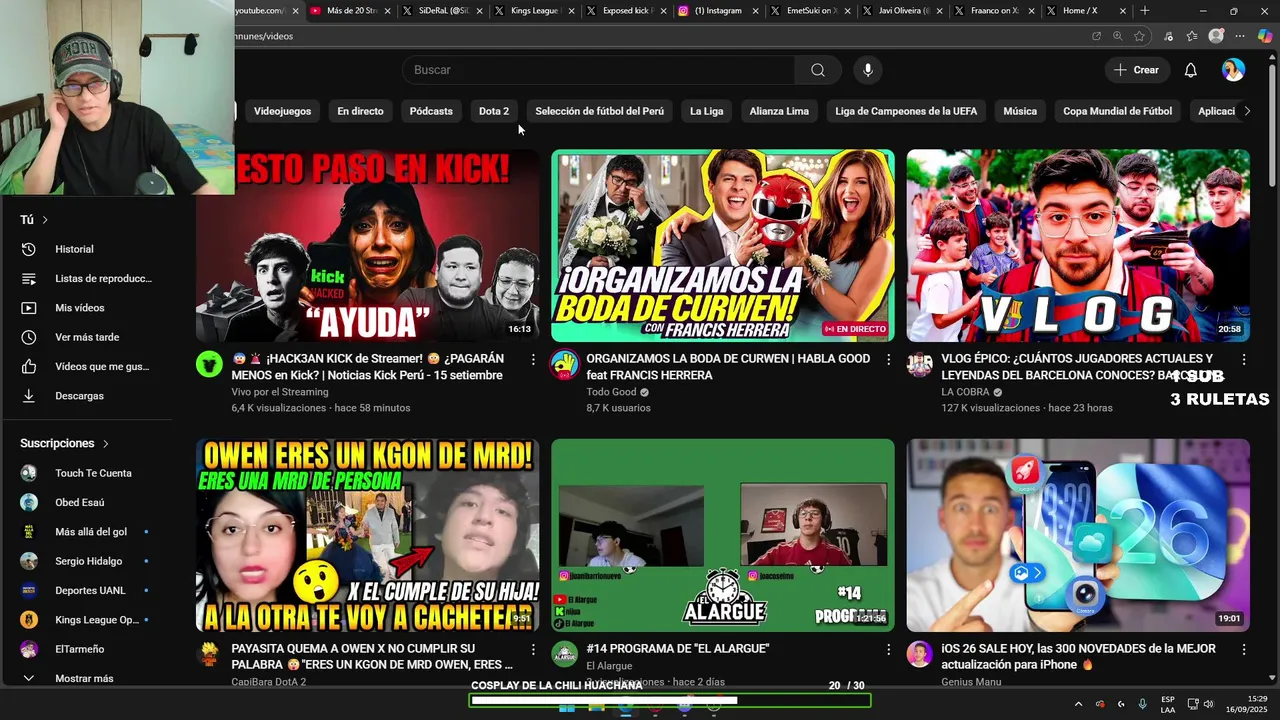Image resolution: width=1280 pixels, height=720 pixels.
Task: Expand Mostrar más subscriptions
Action: (86, 678)
